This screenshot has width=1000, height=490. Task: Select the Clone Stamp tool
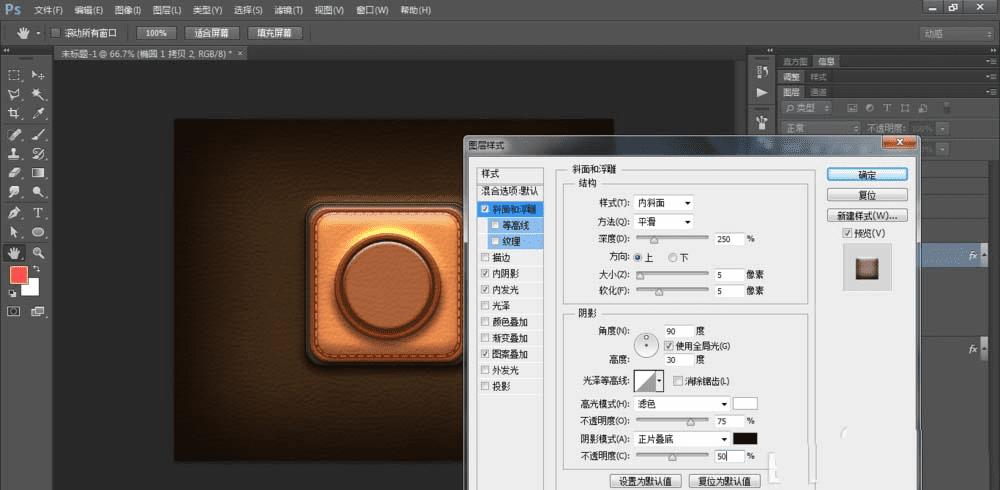click(x=13, y=153)
